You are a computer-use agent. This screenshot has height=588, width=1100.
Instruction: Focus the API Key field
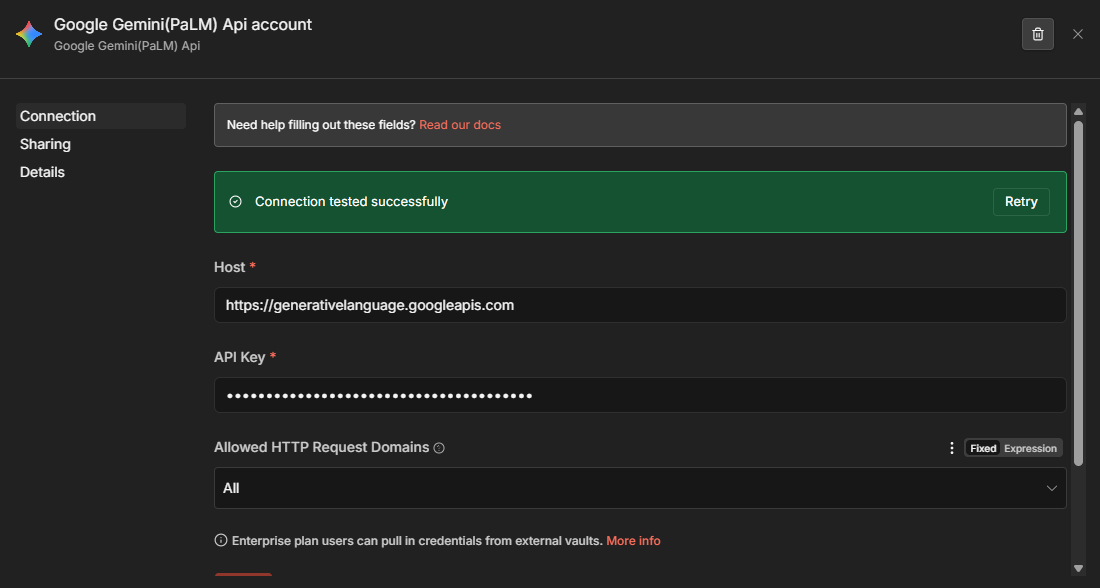point(640,395)
